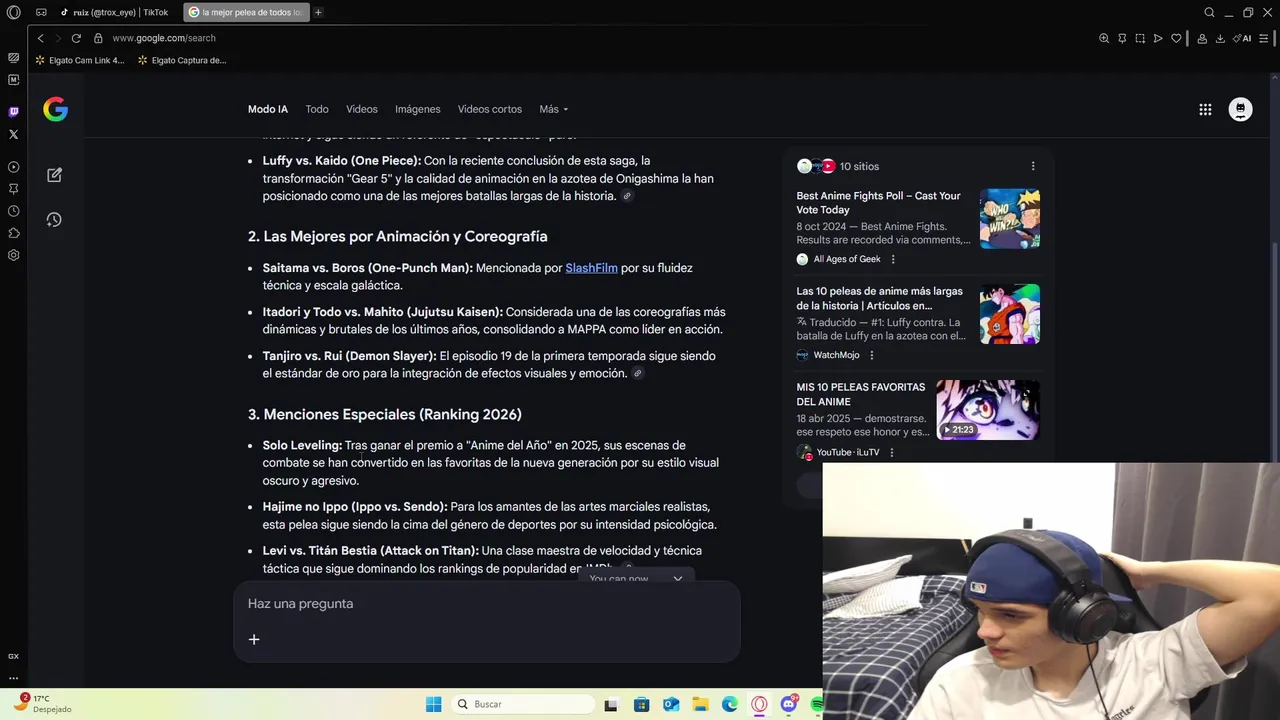The height and width of the screenshot is (720, 1280).
Task: Open weather widget showing 17°C
Action: (x=42, y=703)
